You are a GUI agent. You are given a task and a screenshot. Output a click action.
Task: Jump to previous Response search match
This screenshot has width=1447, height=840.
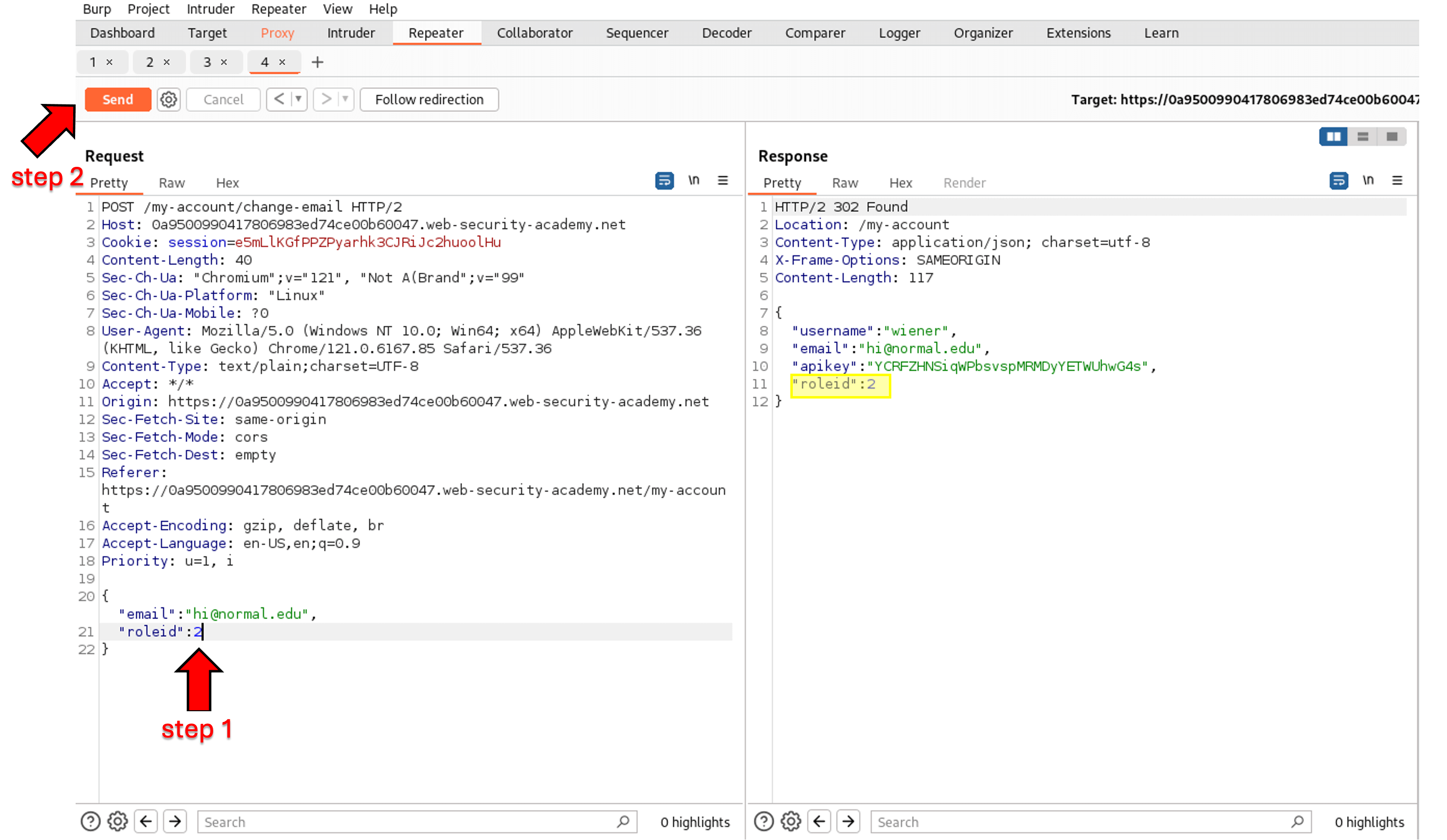click(820, 821)
